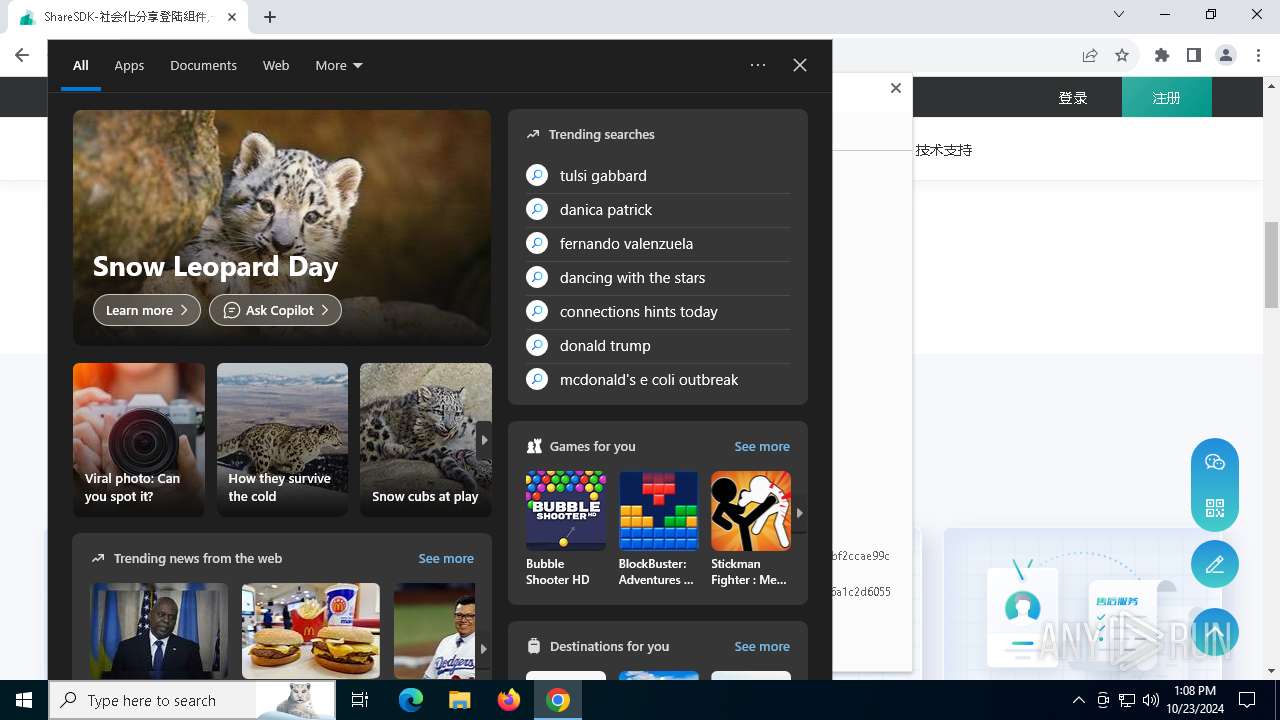
Task: Click the back-to-top arrow floating button
Action: point(1215,633)
